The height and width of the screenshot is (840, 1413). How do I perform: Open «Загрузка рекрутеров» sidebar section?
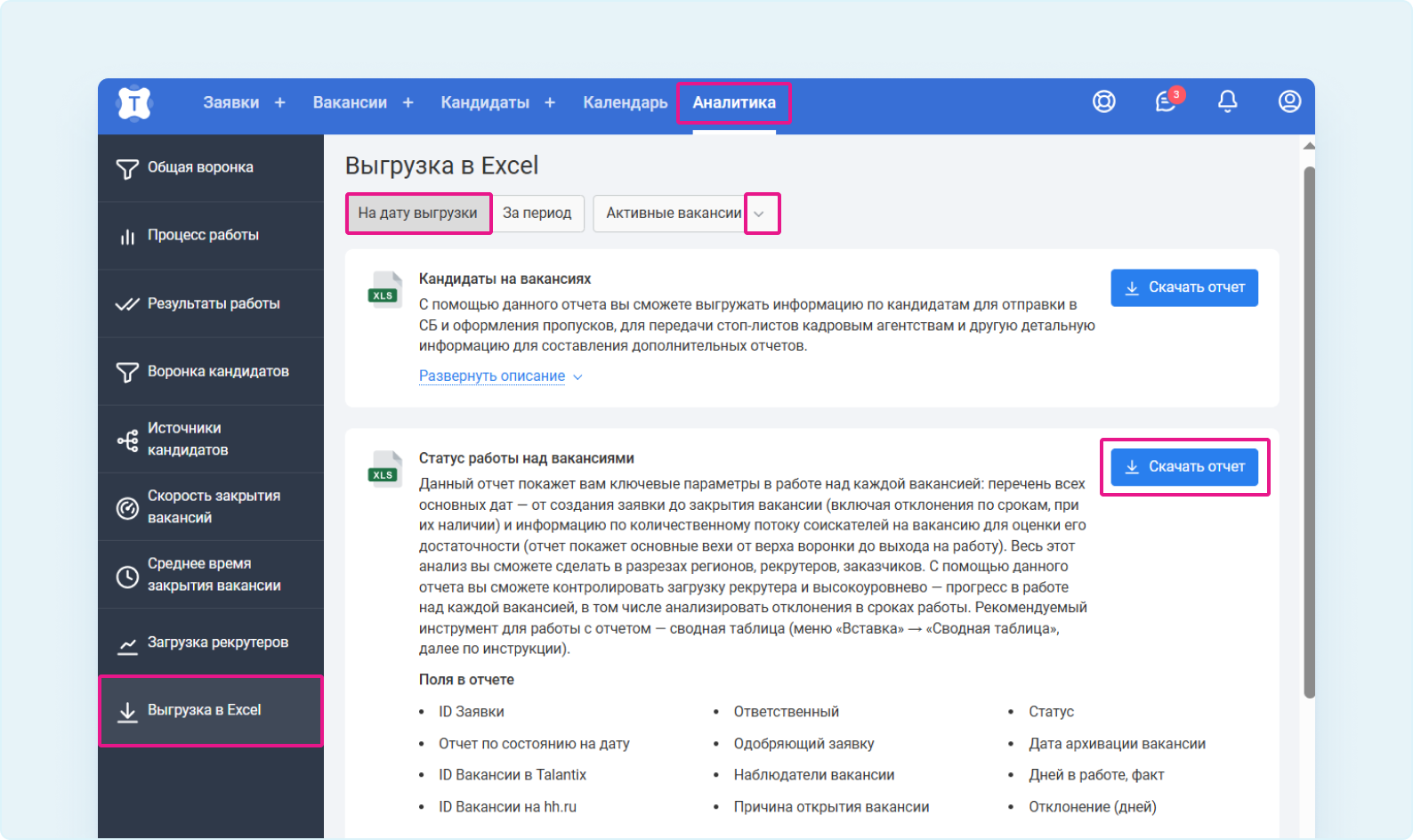(x=217, y=642)
